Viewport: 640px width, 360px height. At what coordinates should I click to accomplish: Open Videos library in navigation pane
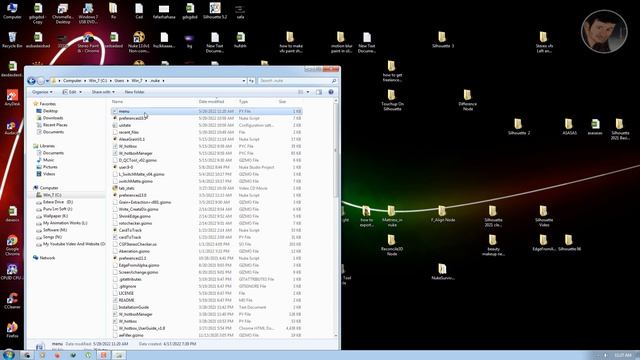click(49, 174)
